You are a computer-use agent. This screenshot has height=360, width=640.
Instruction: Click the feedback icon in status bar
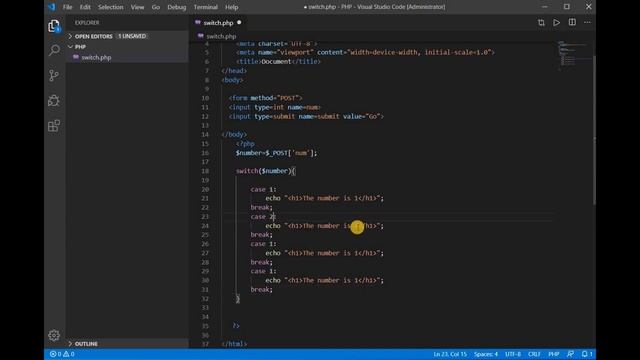(x=570, y=354)
